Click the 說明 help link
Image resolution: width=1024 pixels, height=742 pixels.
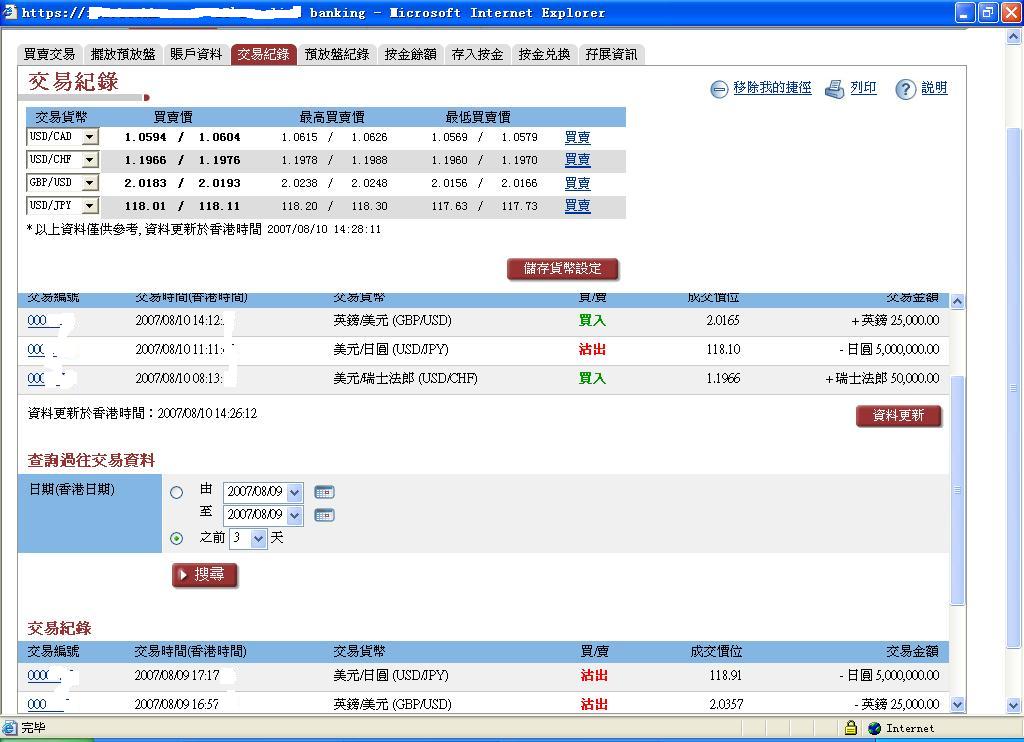(934, 88)
